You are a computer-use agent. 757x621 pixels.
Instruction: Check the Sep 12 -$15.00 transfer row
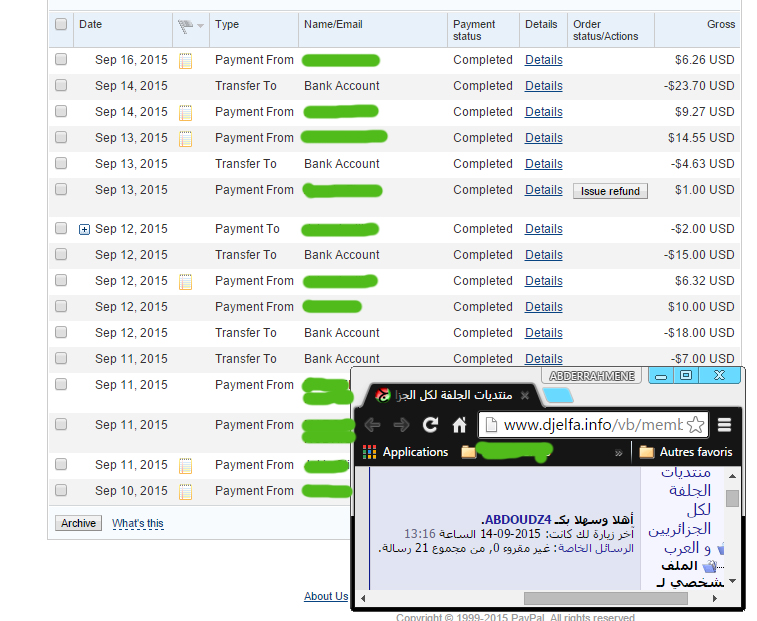61,254
